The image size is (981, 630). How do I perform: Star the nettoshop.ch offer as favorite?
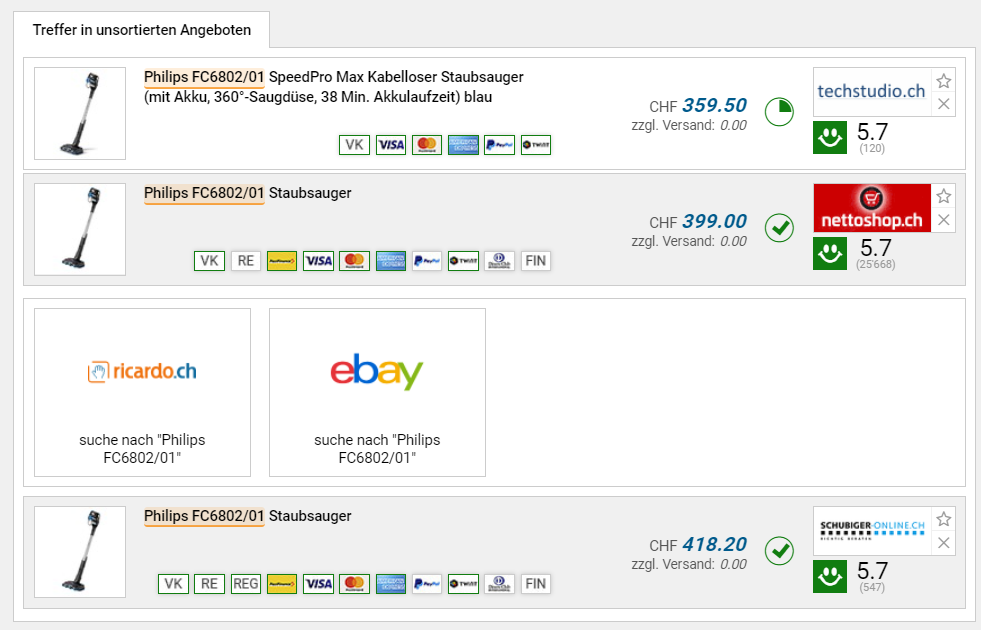point(944,197)
